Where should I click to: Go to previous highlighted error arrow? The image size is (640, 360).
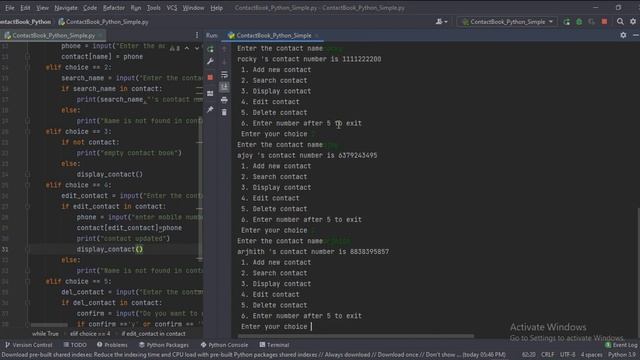[187, 48]
